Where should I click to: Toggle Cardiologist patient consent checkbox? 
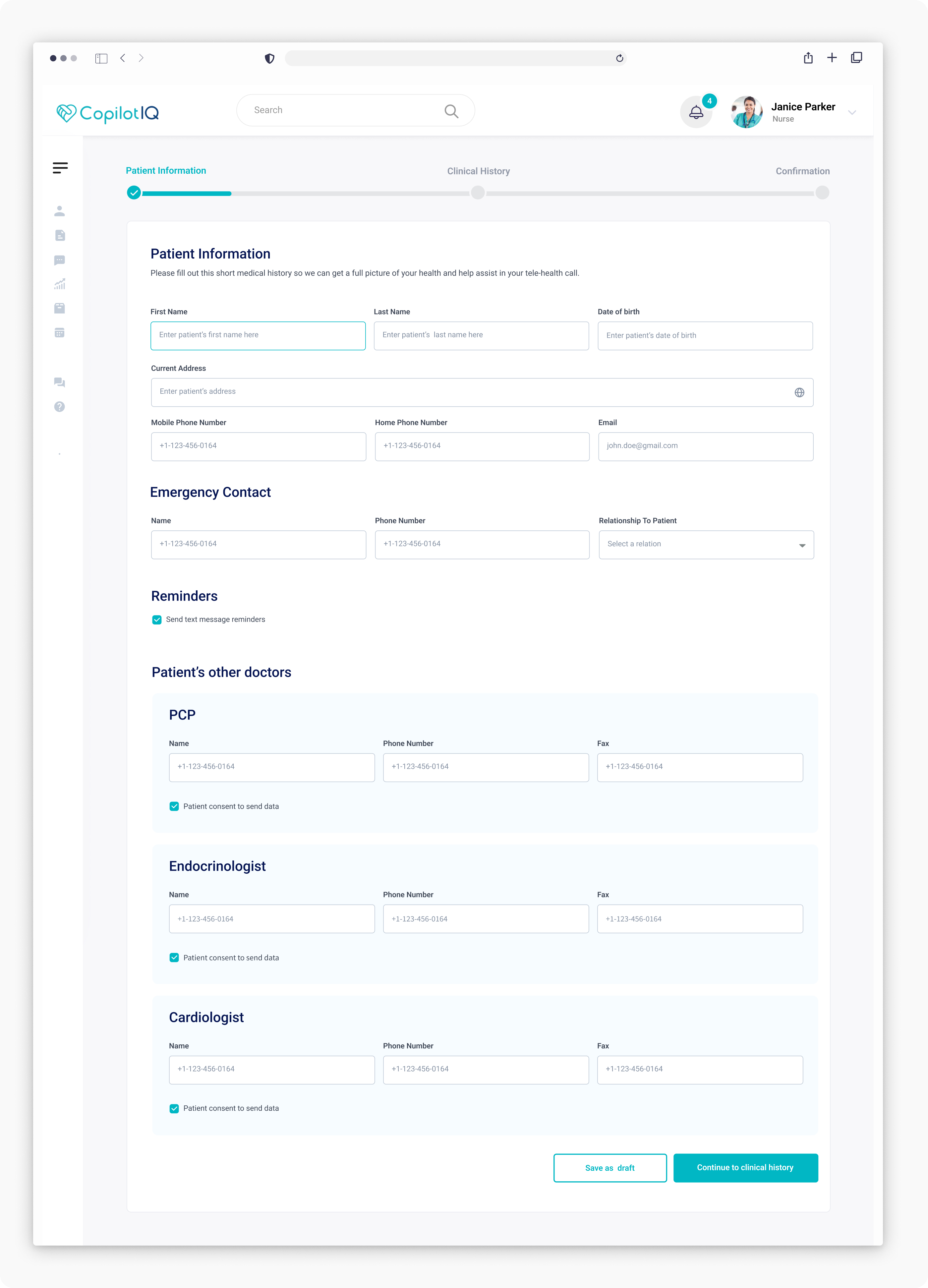point(174,1109)
